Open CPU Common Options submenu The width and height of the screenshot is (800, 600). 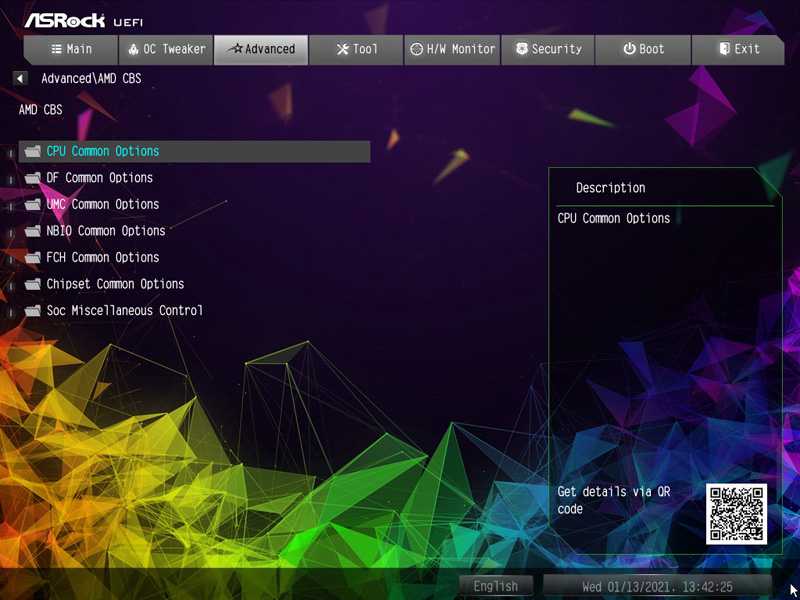[x=194, y=152]
